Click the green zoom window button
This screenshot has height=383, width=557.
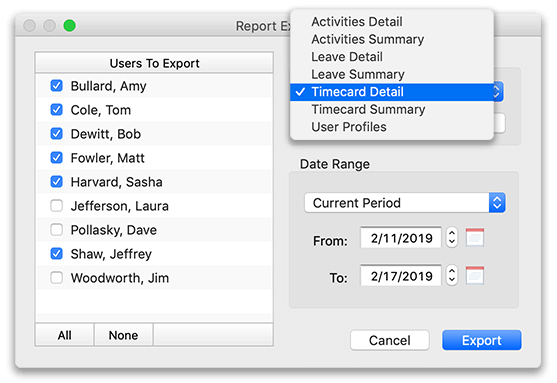click(x=69, y=26)
